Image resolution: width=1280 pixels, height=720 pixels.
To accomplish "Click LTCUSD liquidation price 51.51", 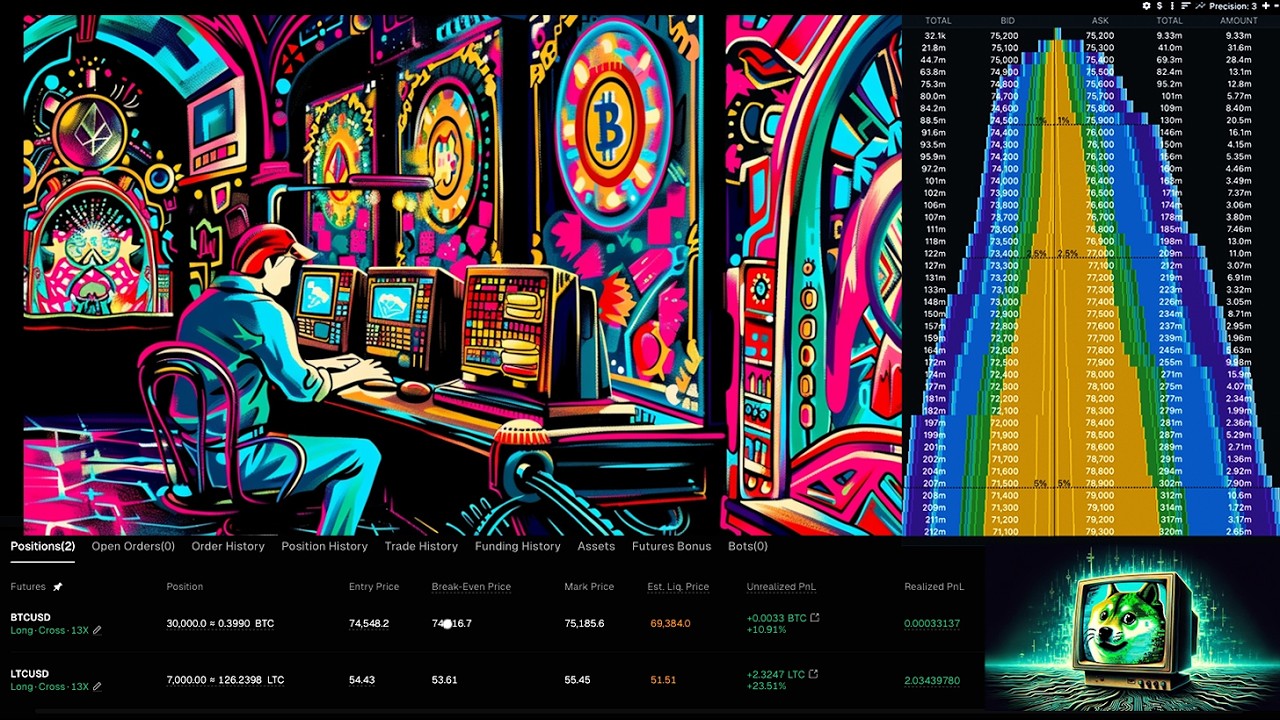I will [663, 680].
